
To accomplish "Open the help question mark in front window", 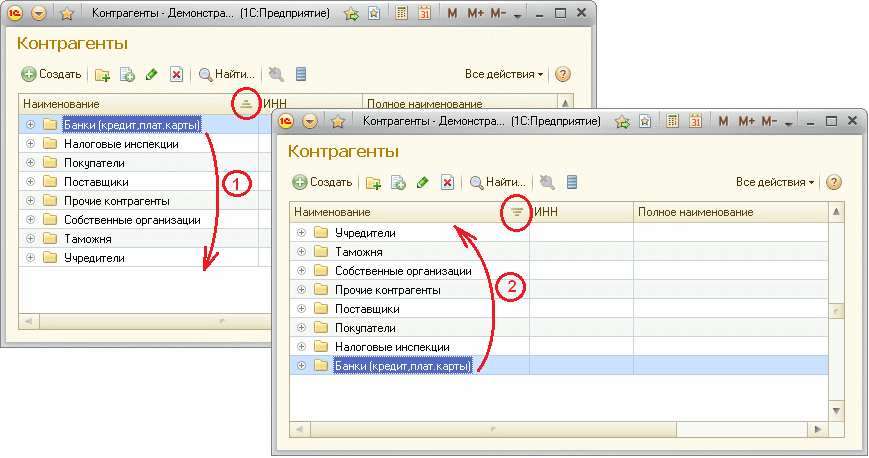I will tap(833, 182).
